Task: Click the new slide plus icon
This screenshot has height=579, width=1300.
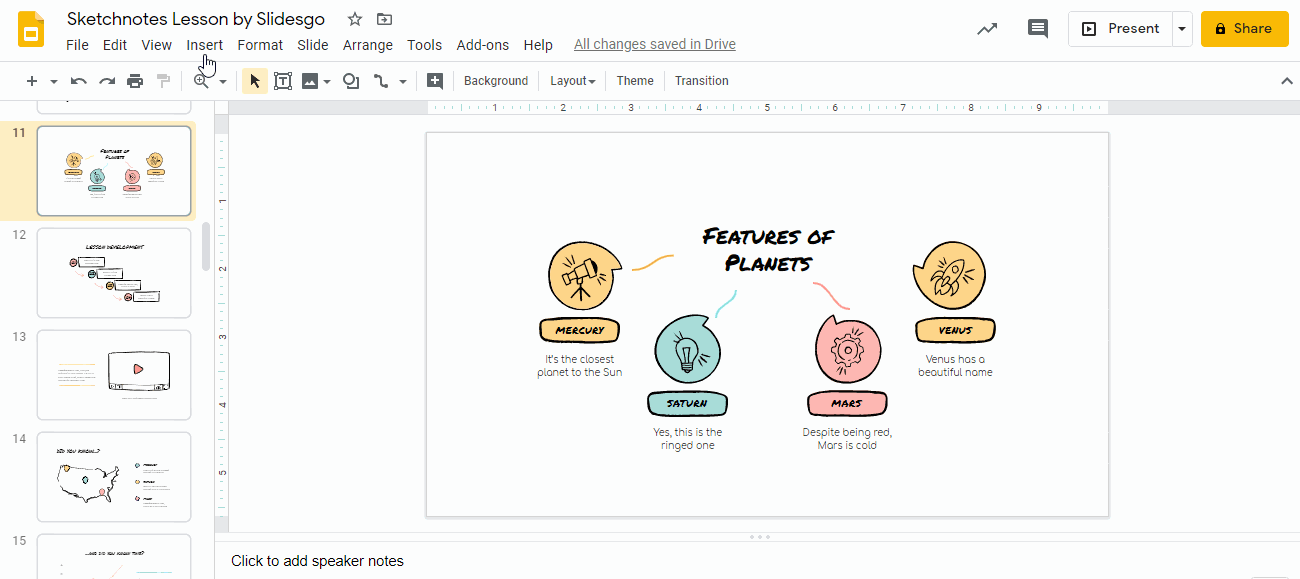Action: tap(32, 81)
